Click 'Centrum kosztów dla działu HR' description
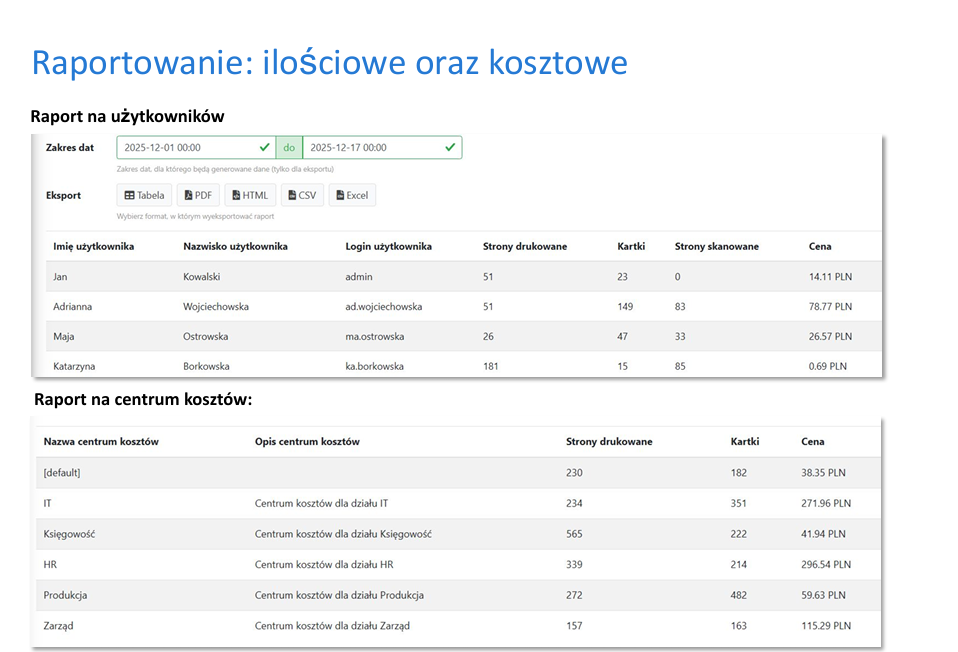The image size is (958, 652). click(324, 565)
